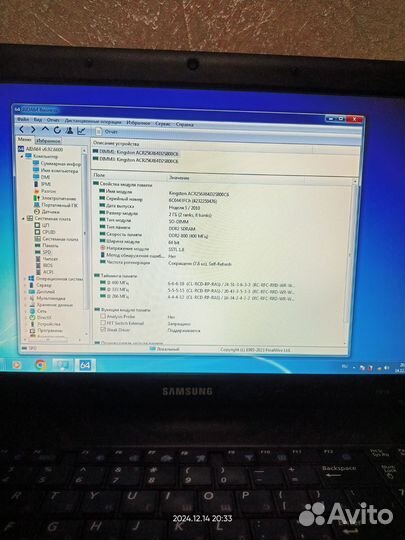Go forward with the right arrow toolbar icon
This screenshot has height=540, width=405.
pos(33,130)
